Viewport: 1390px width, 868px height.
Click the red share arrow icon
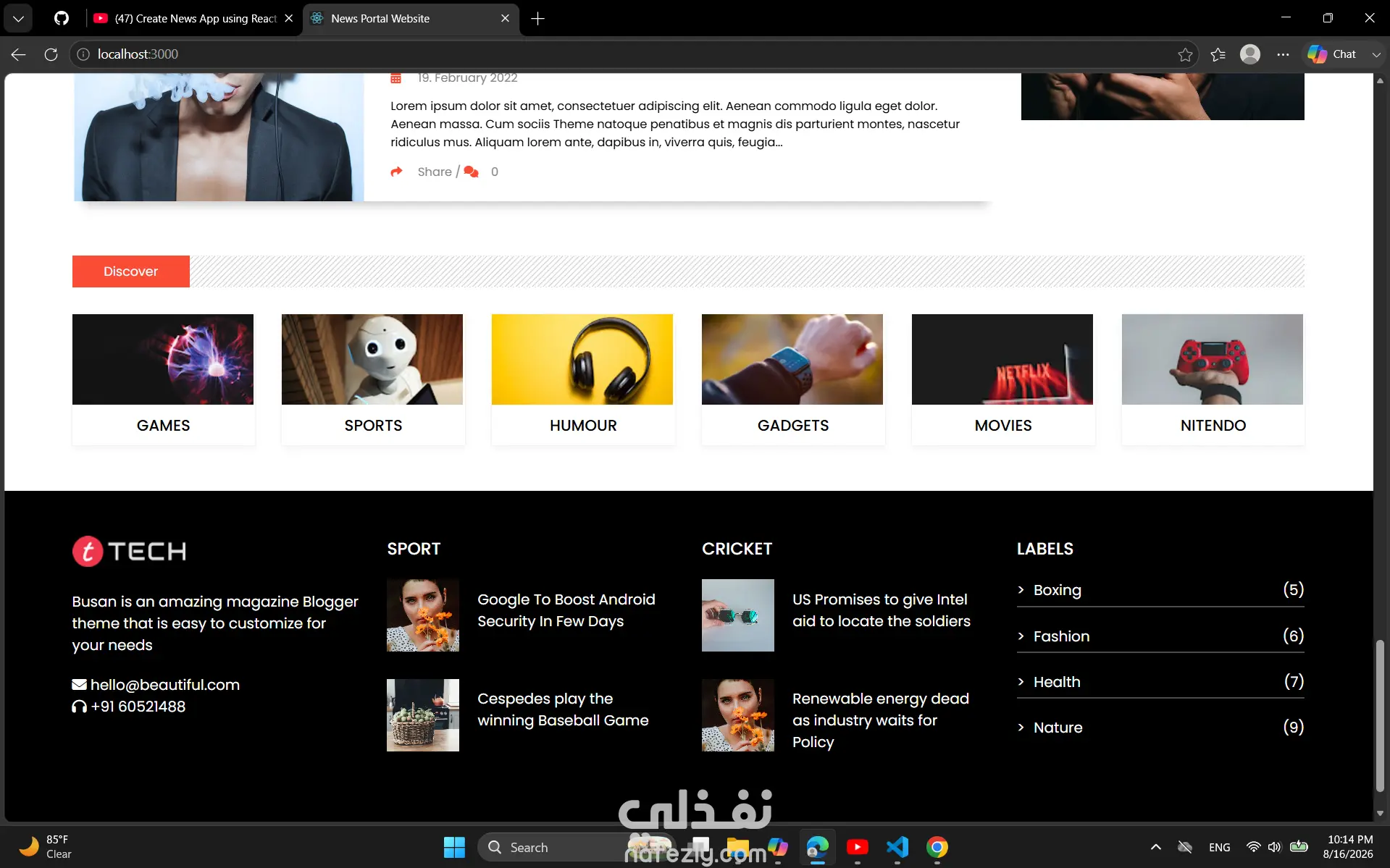[396, 172]
